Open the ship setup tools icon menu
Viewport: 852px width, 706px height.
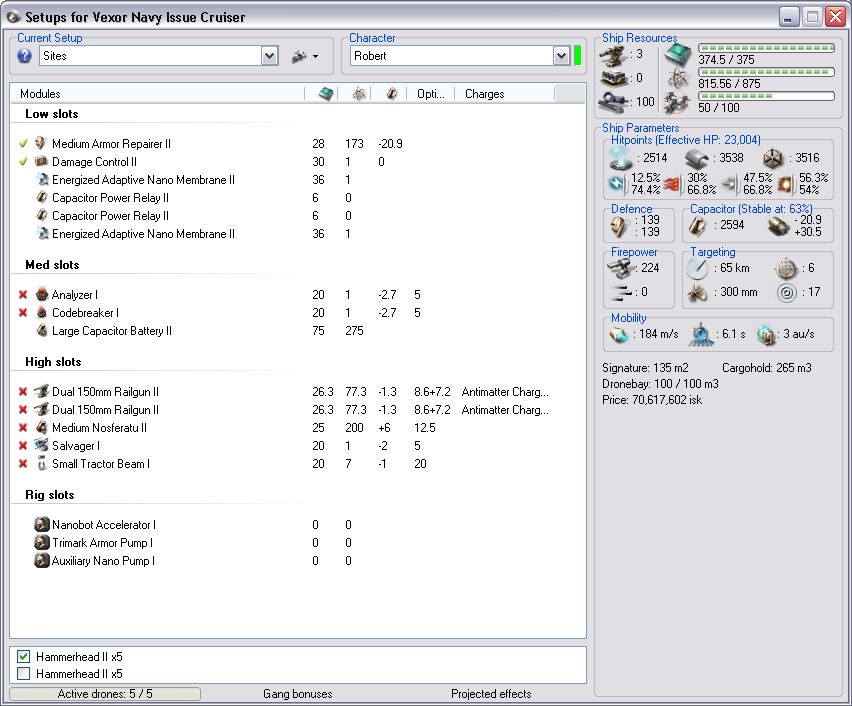tap(305, 56)
